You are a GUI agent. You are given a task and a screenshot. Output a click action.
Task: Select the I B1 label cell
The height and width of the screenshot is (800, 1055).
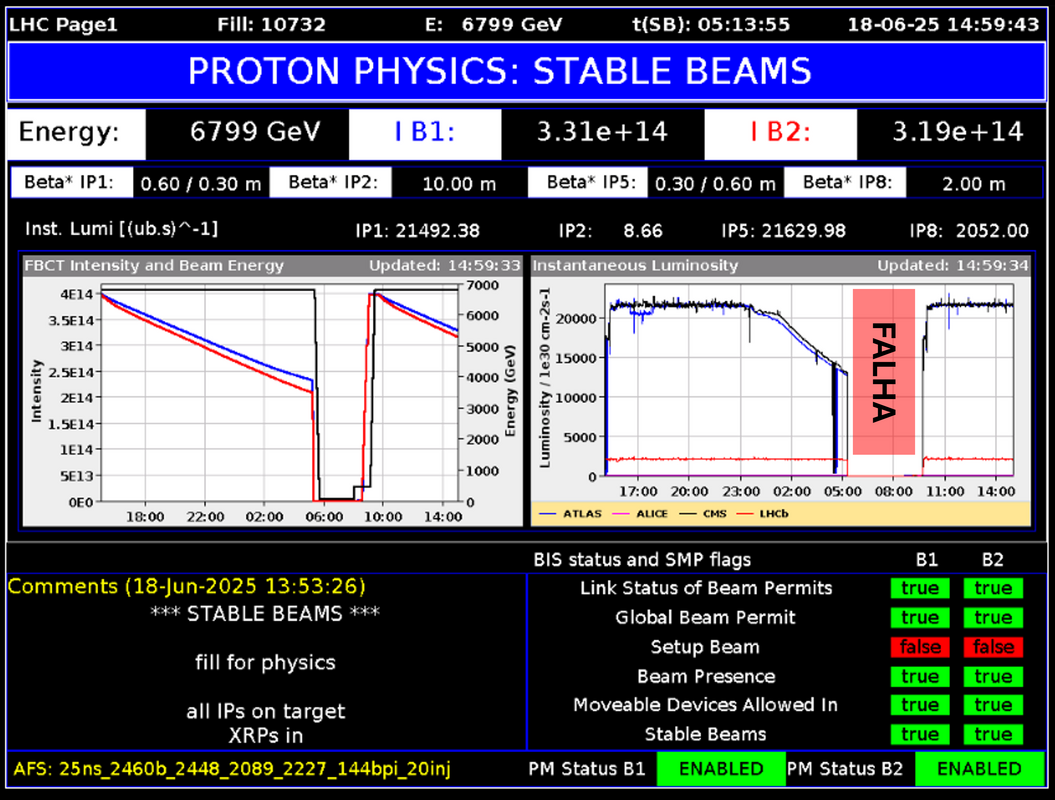(x=424, y=132)
